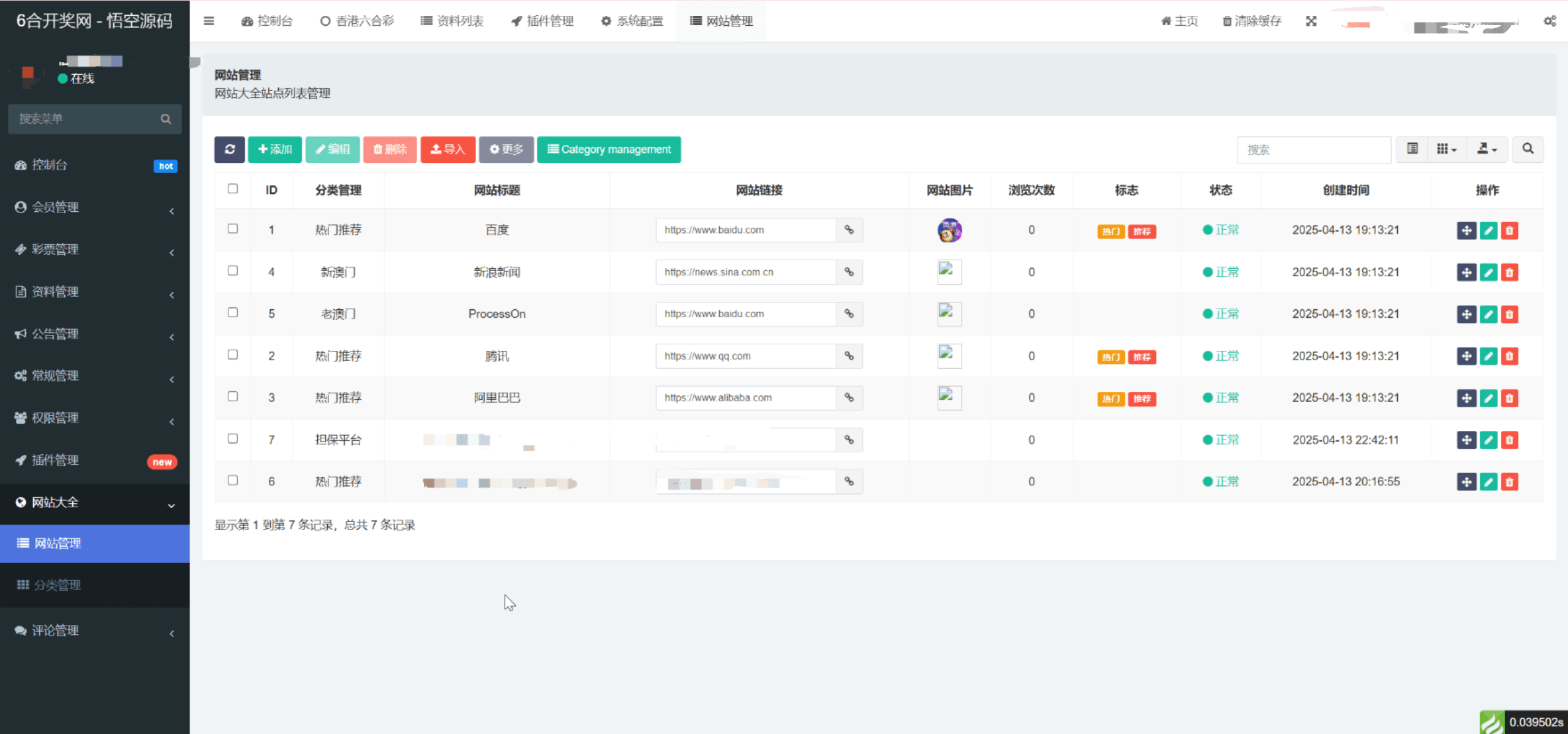Image resolution: width=1568 pixels, height=734 pixels.
Task: Check the checkbox for row ID 1
Action: (x=233, y=228)
